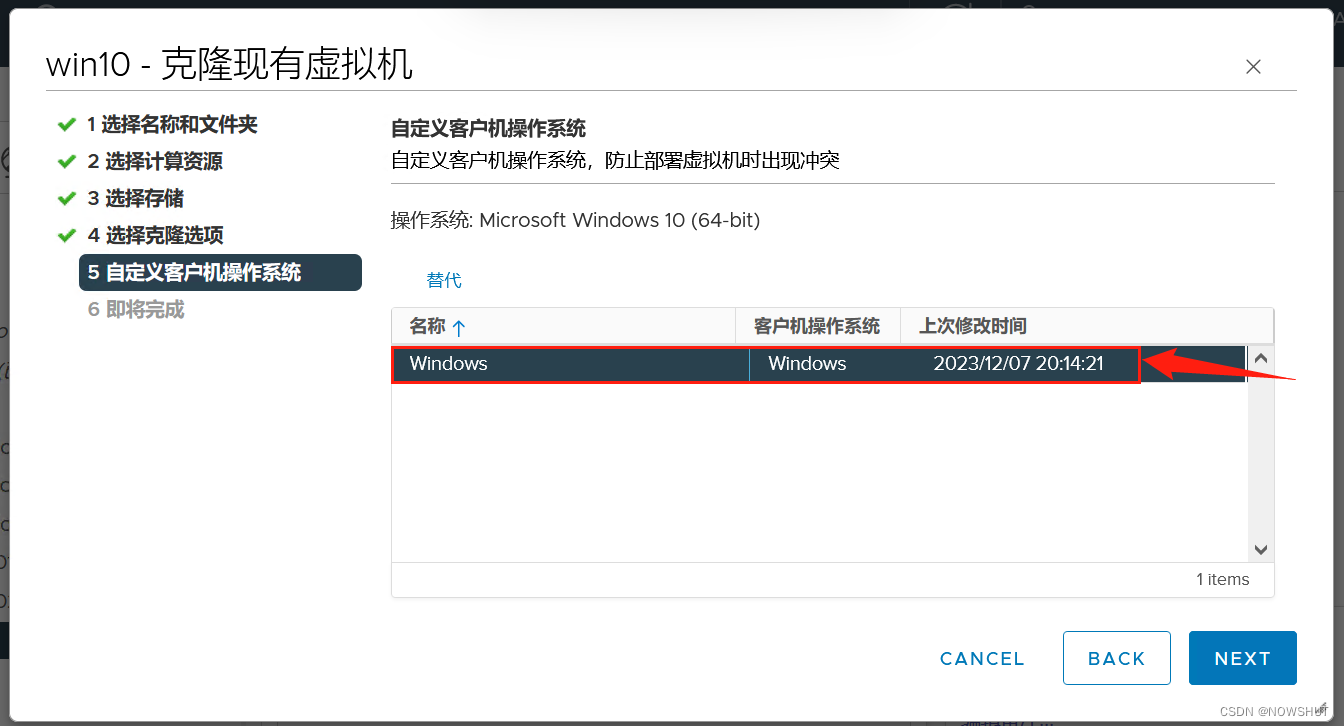This screenshot has width=1344, height=726.
Task: Sort by 客户机操作系统 column header
Action: [x=817, y=326]
